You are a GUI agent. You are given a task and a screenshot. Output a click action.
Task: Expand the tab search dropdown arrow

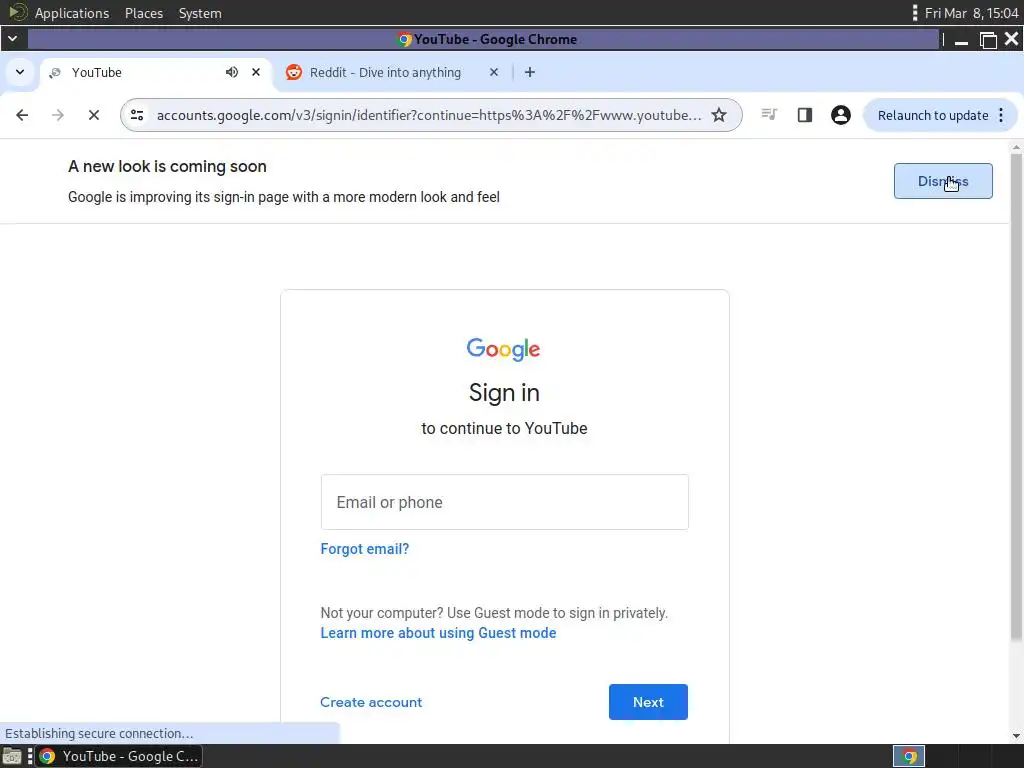[x=20, y=72]
